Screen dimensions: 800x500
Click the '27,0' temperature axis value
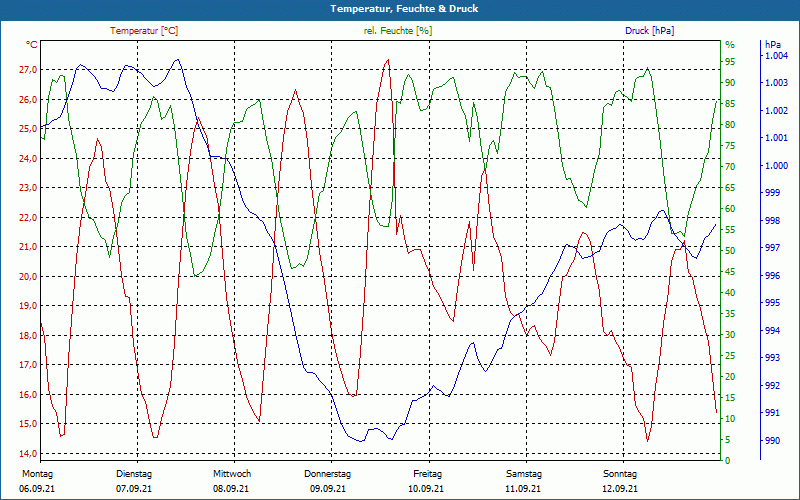pos(28,70)
